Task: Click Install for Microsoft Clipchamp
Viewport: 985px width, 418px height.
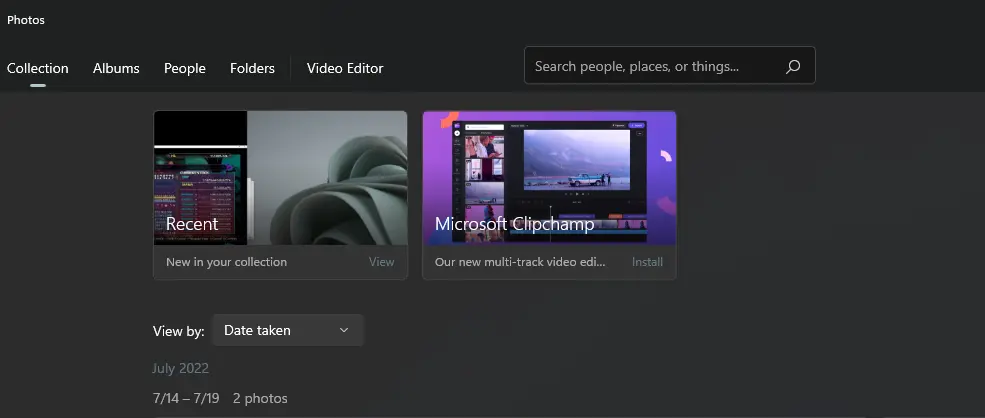Action: click(x=647, y=262)
